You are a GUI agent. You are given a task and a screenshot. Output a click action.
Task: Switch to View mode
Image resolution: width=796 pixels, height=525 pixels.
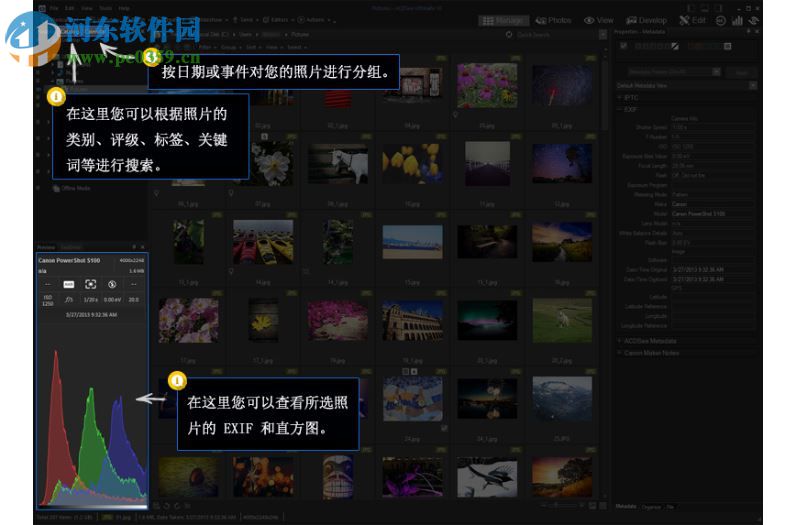pyautogui.click(x=599, y=20)
